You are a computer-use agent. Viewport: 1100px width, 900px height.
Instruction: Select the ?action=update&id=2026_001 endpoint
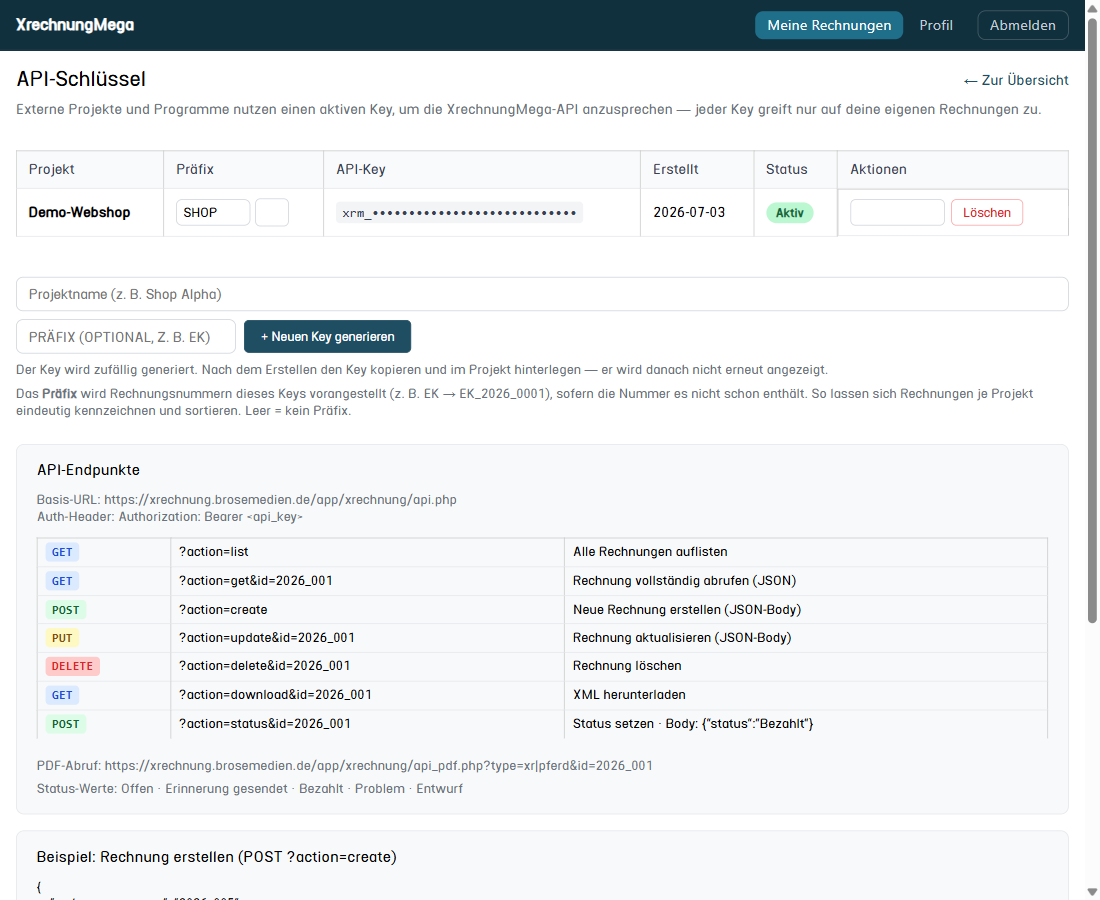[267, 638]
